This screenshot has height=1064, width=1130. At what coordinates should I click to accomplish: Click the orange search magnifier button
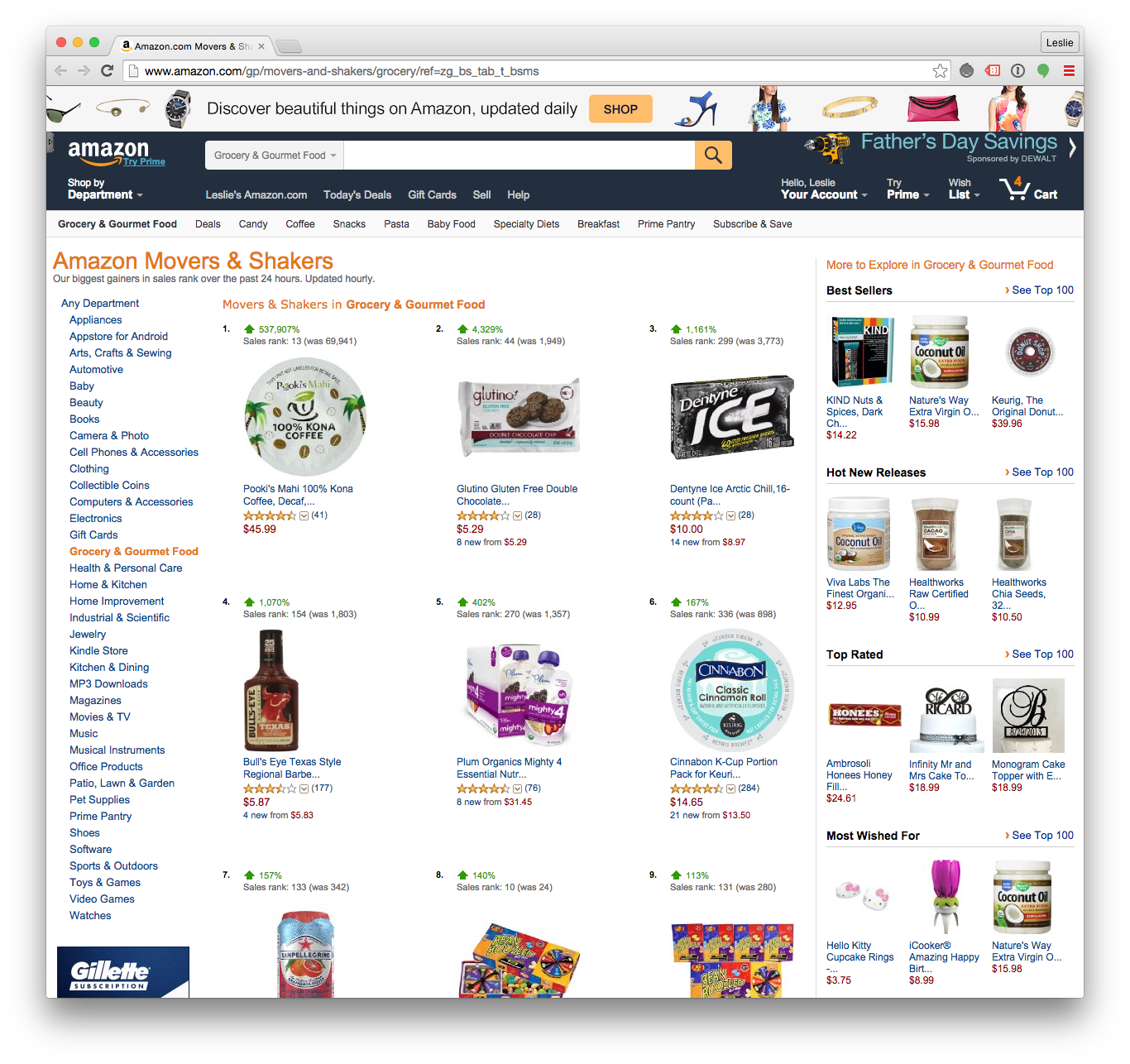click(713, 155)
